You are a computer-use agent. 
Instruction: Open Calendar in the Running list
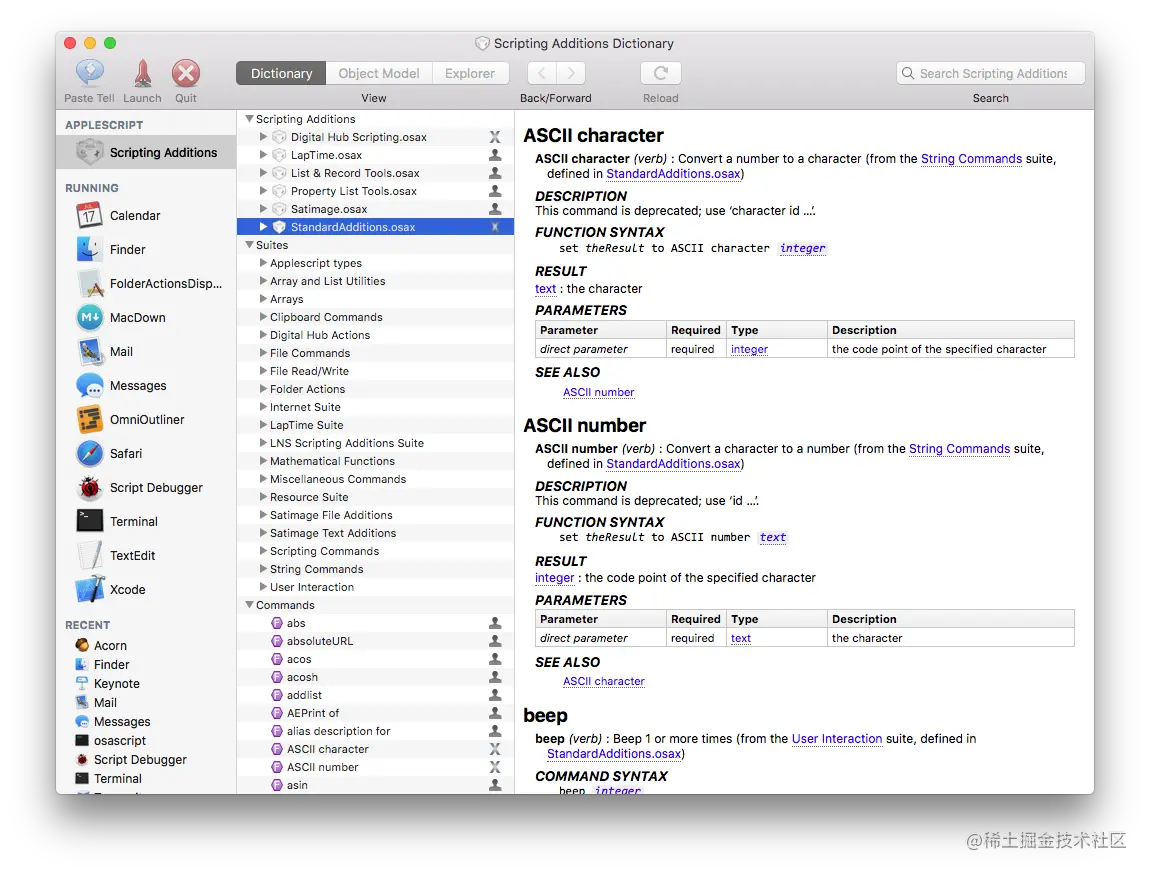[146, 216]
